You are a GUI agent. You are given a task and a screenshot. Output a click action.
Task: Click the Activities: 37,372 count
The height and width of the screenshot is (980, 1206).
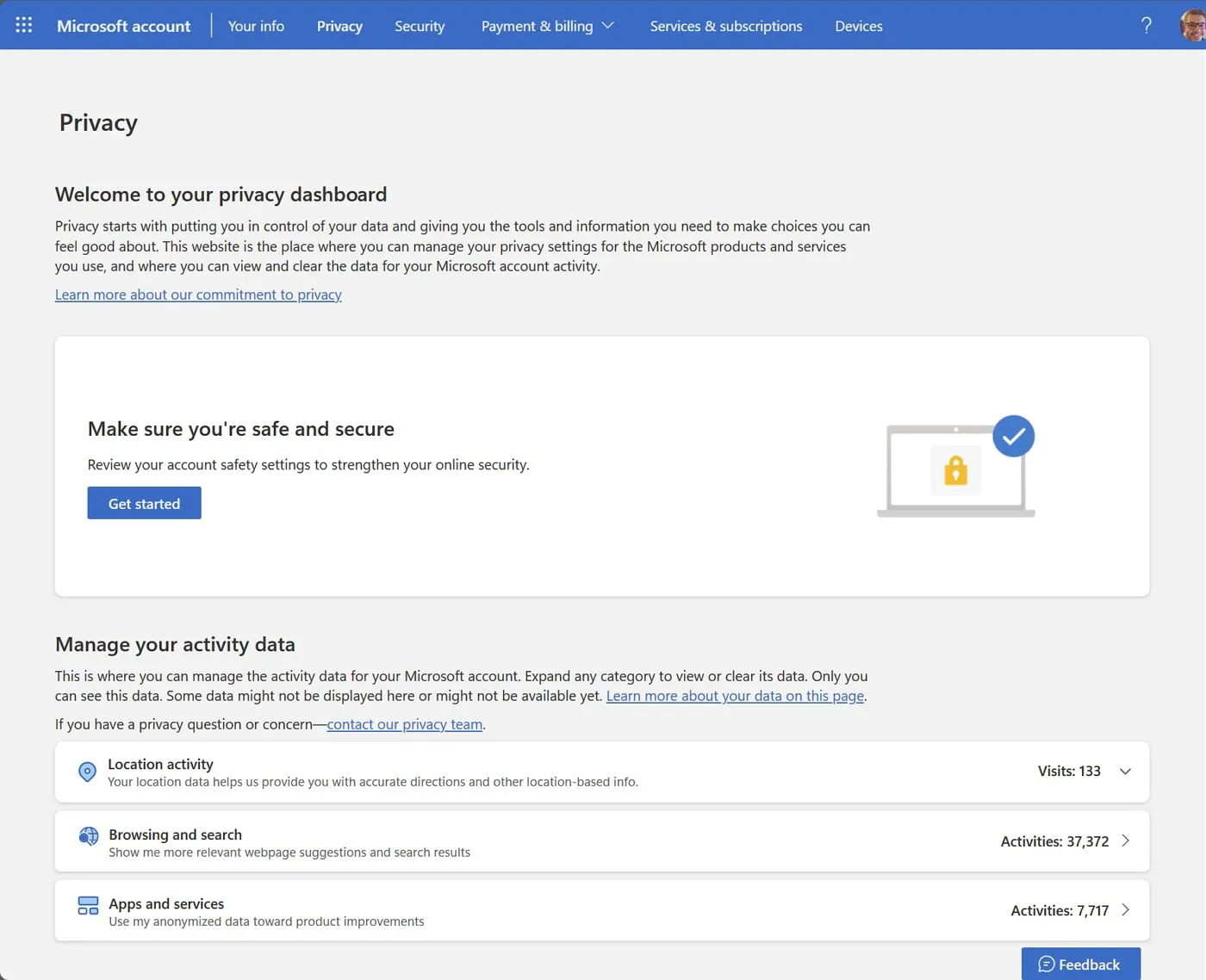(x=1054, y=841)
